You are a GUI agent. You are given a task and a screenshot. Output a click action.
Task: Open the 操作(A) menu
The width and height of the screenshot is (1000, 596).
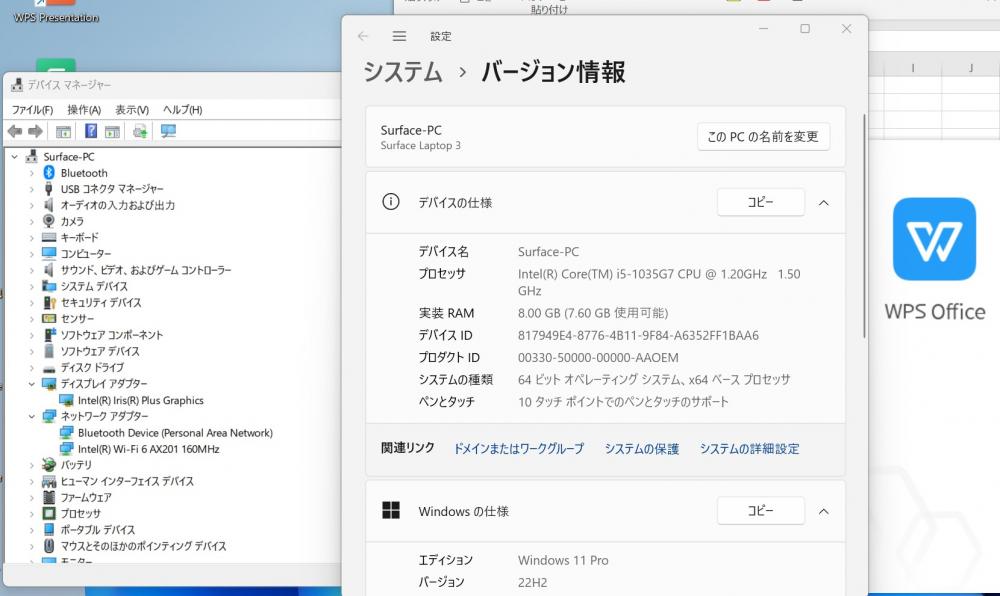click(84, 110)
